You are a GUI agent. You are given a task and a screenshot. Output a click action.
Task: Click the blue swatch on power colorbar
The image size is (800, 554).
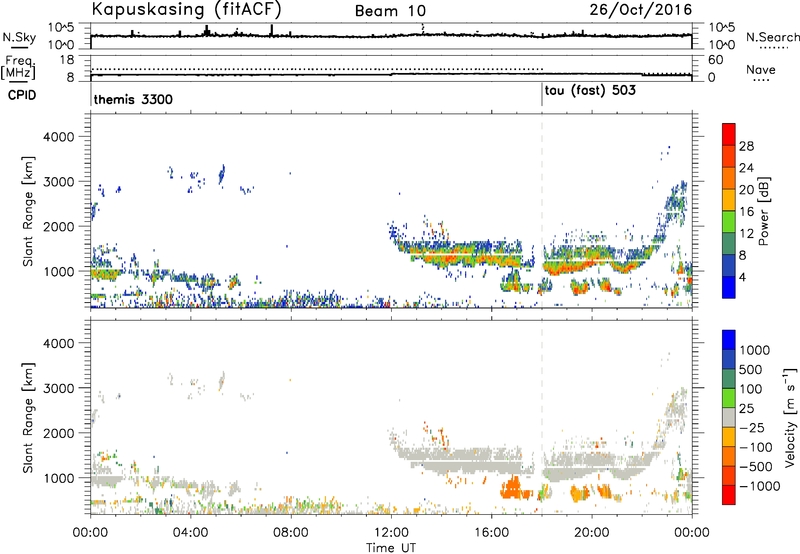pyautogui.click(x=729, y=287)
